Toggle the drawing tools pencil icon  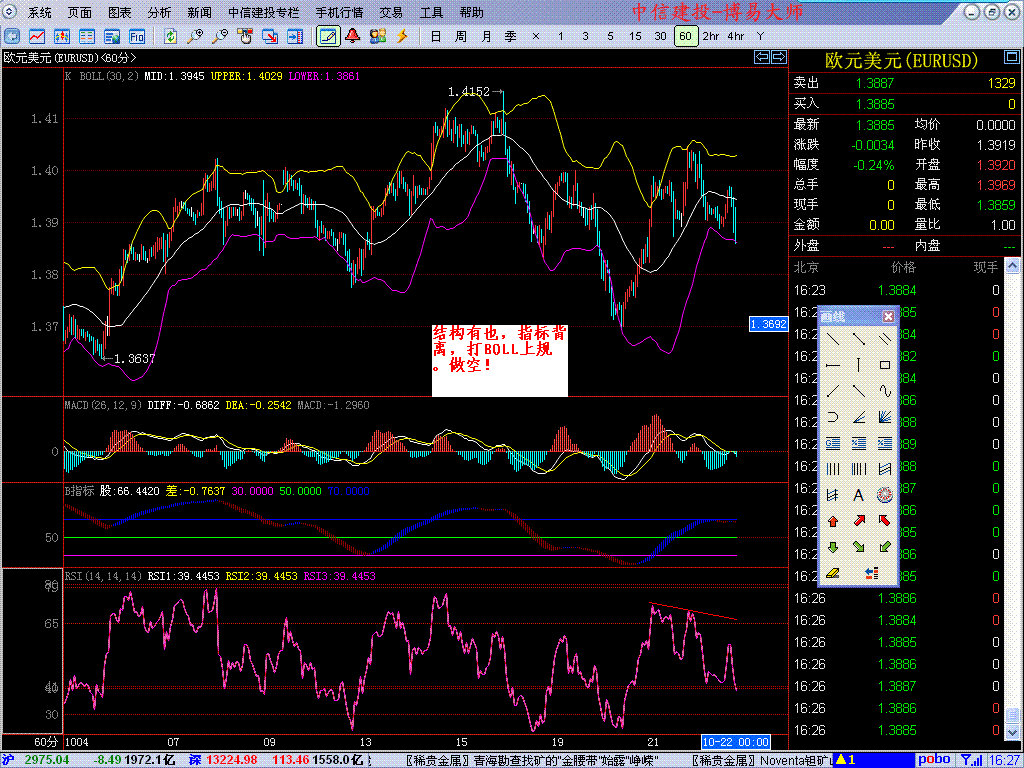328,37
